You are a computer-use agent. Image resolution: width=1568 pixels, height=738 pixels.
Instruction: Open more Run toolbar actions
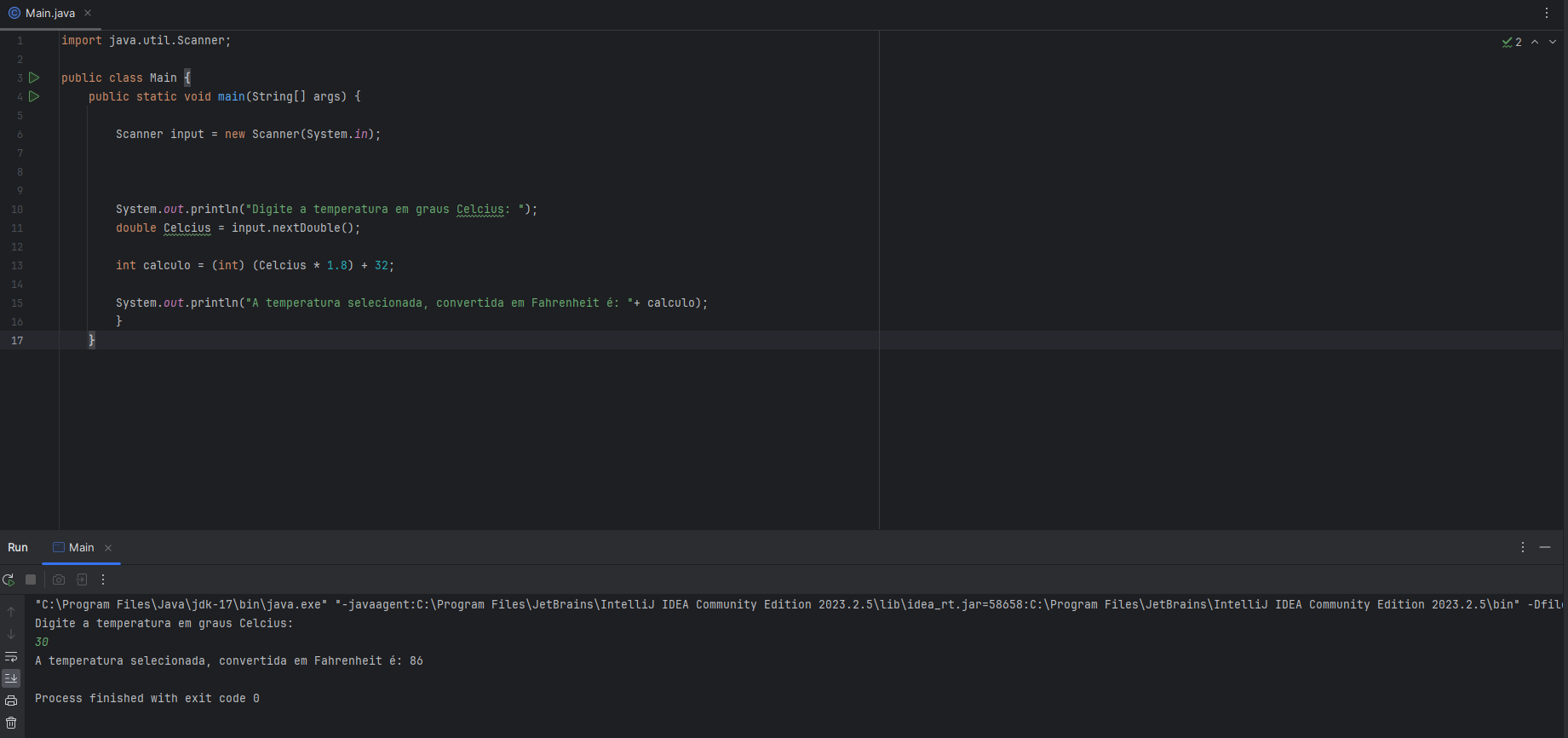(x=103, y=579)
